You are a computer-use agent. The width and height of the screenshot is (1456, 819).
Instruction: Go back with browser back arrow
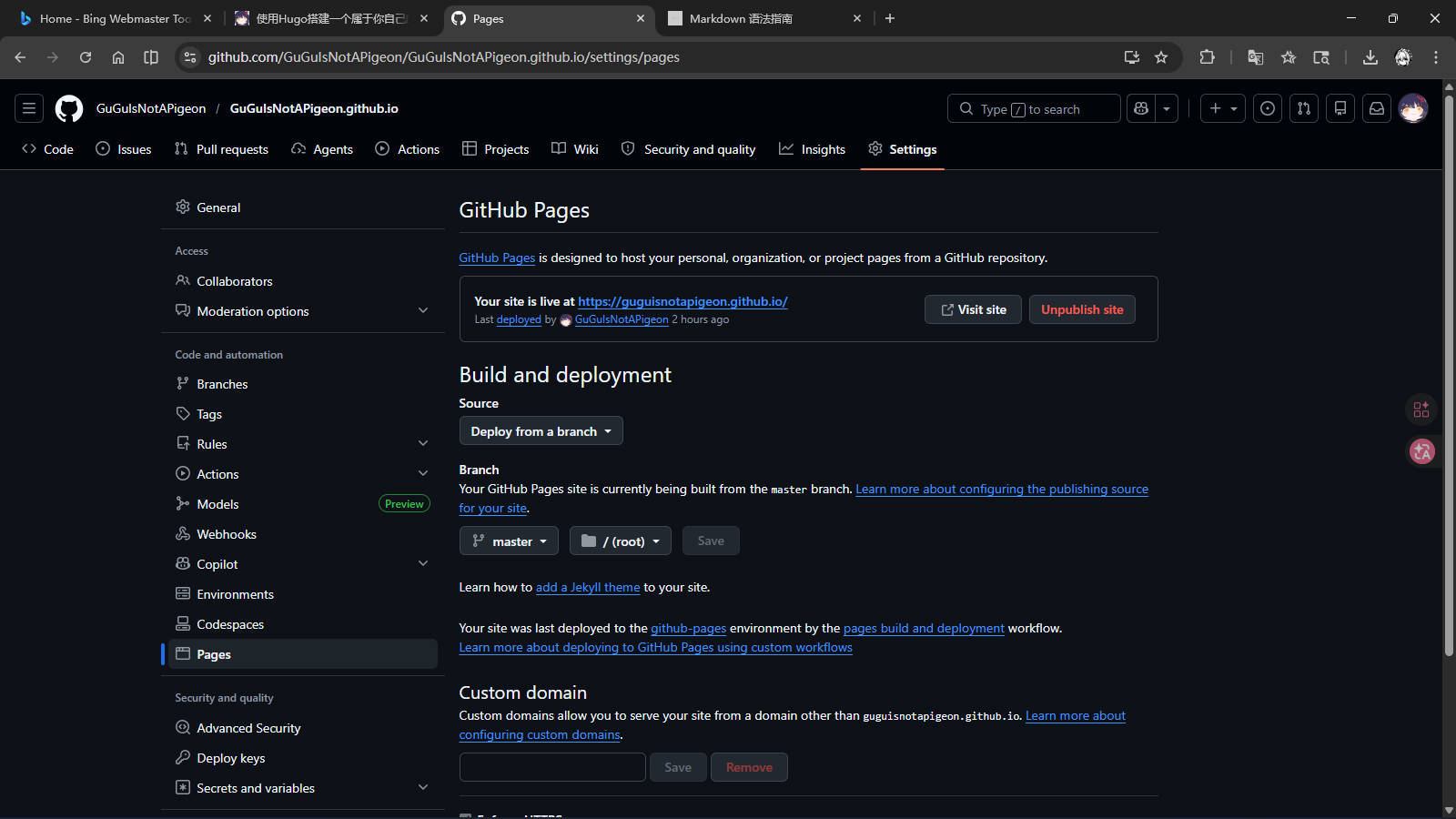tap(20, 57)
